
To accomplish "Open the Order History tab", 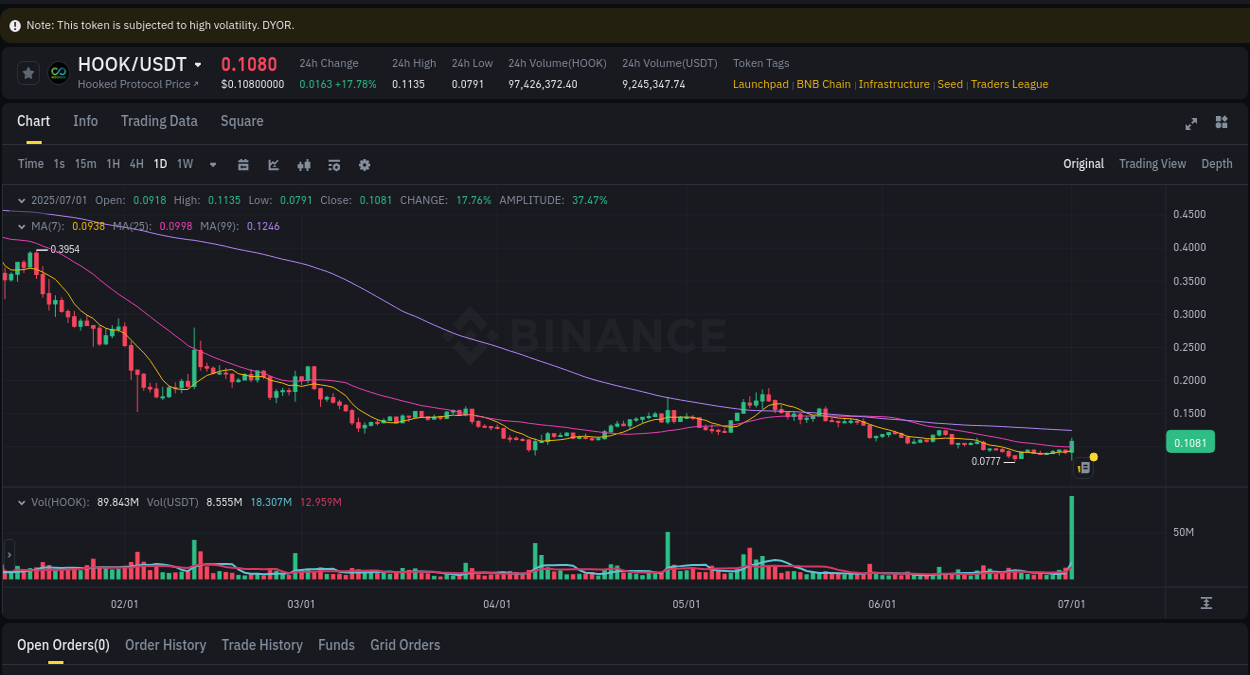I will pos(165,645).
